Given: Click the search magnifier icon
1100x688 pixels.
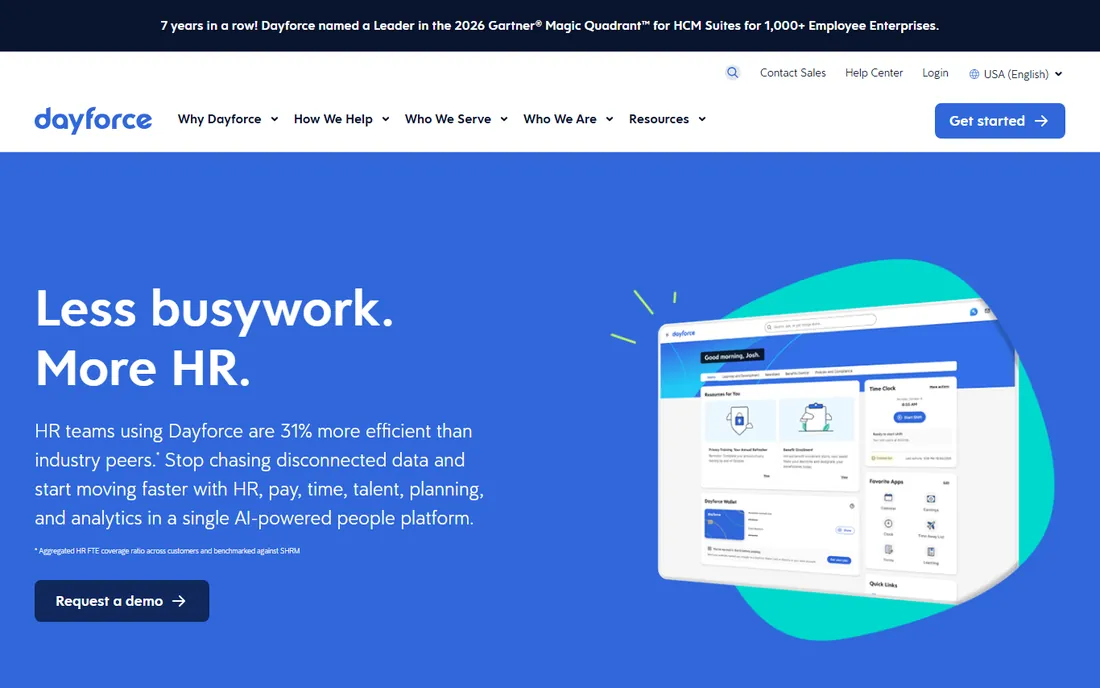Looking at the screenshot, I should click(x=732, y=73).
